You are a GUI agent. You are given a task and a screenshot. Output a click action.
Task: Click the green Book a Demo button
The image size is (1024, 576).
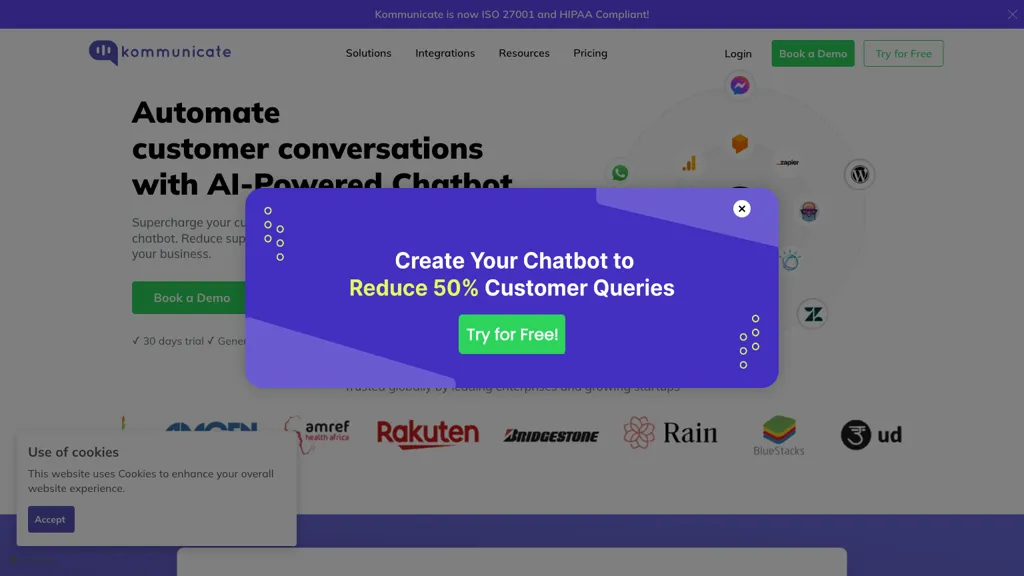(812, 53)
